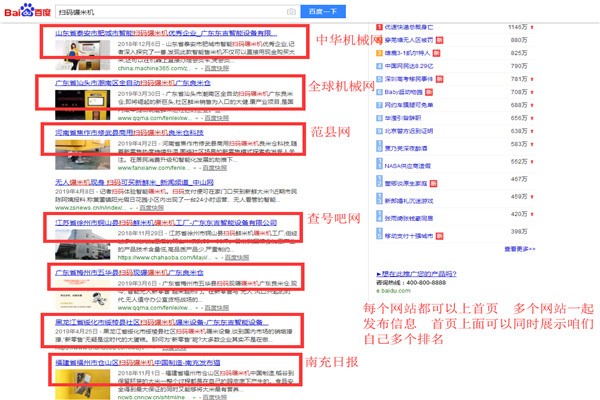Click red 新 badge beside Baby item
Image resolution: width=600 pixels, height=400 pixels.
click(x=429, y=92)
